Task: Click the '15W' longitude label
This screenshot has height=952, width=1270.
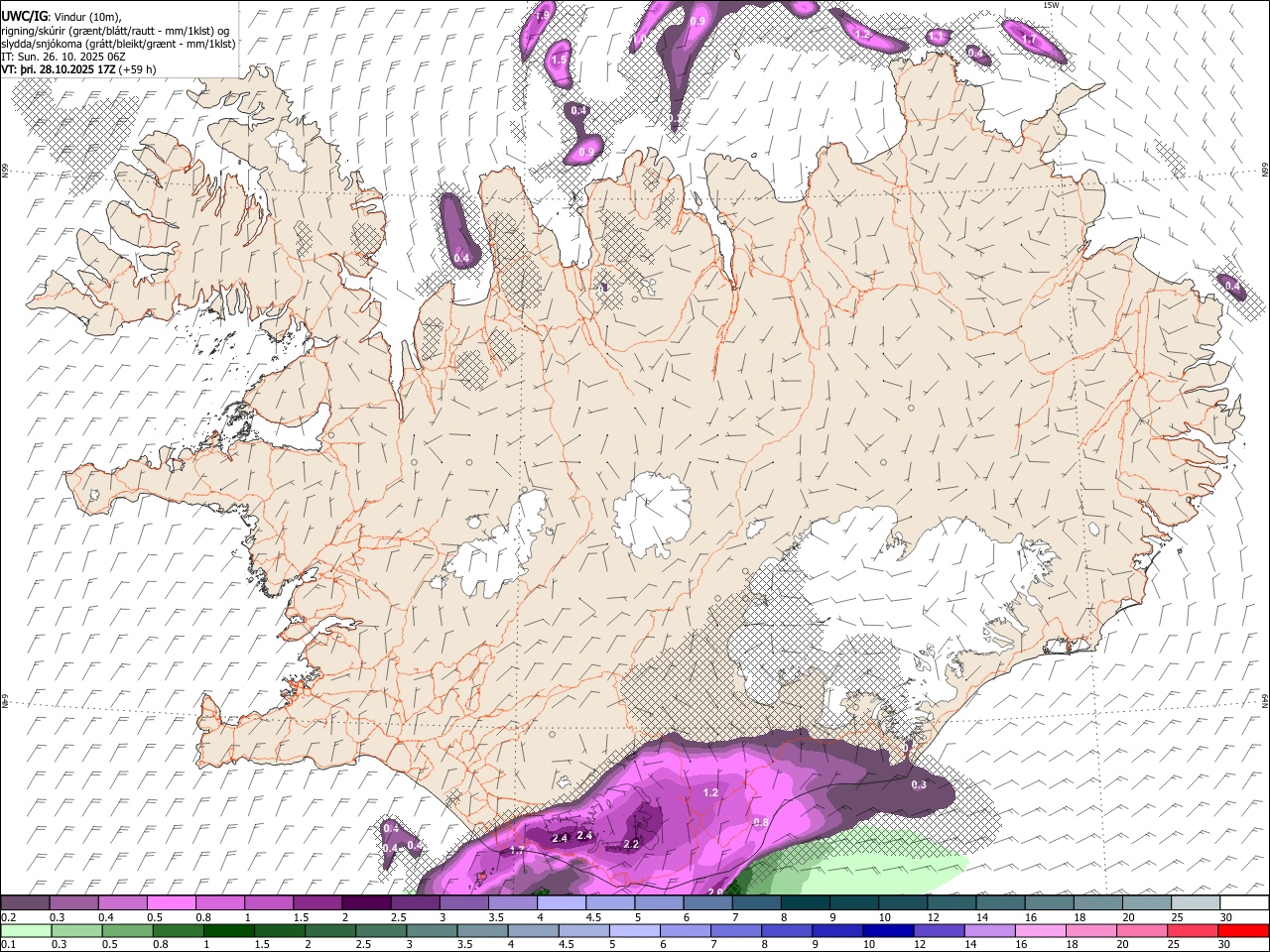Action: click(1052, 5)
